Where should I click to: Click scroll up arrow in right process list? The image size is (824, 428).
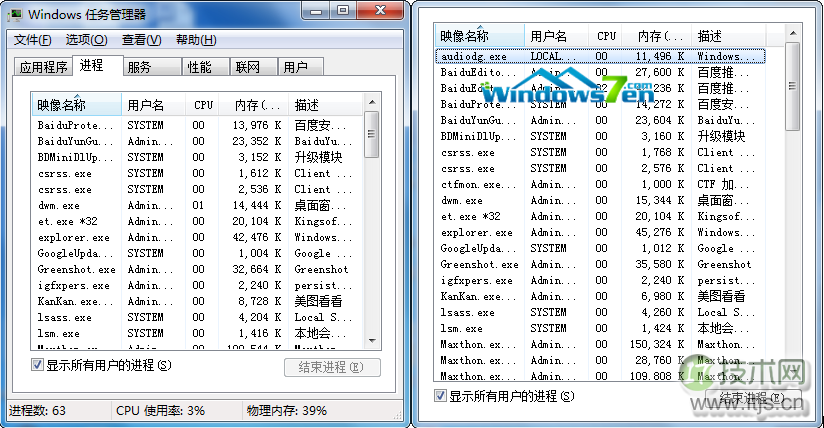[x=793, y=33]
